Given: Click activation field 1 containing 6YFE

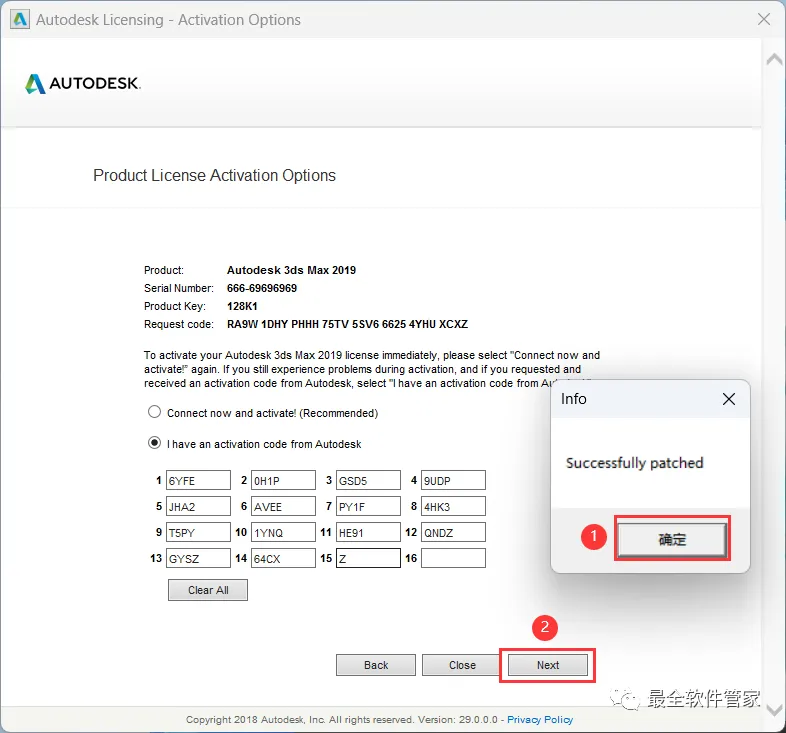Looking at the screenshot, I should (199, 480).
